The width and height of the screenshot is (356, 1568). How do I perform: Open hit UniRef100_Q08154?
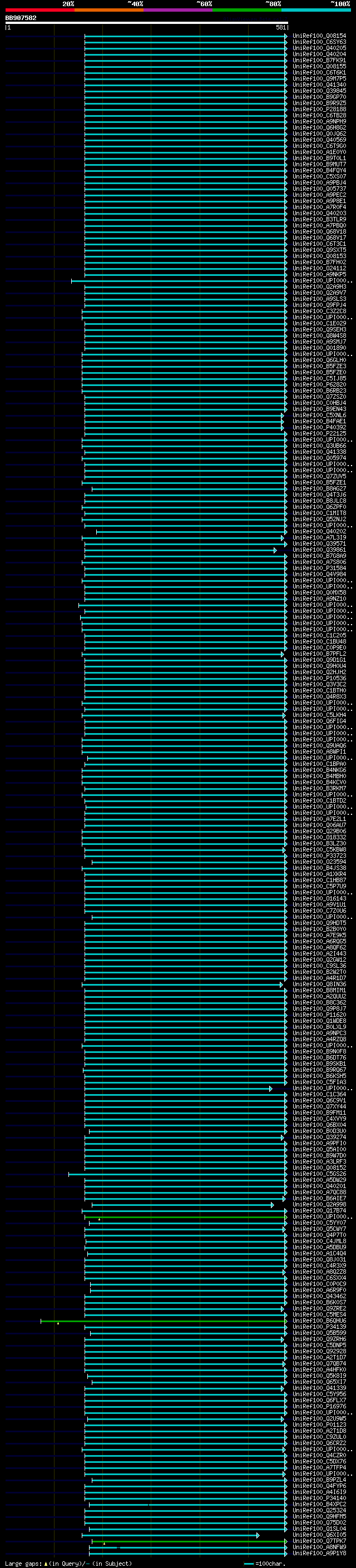[319, 36]
